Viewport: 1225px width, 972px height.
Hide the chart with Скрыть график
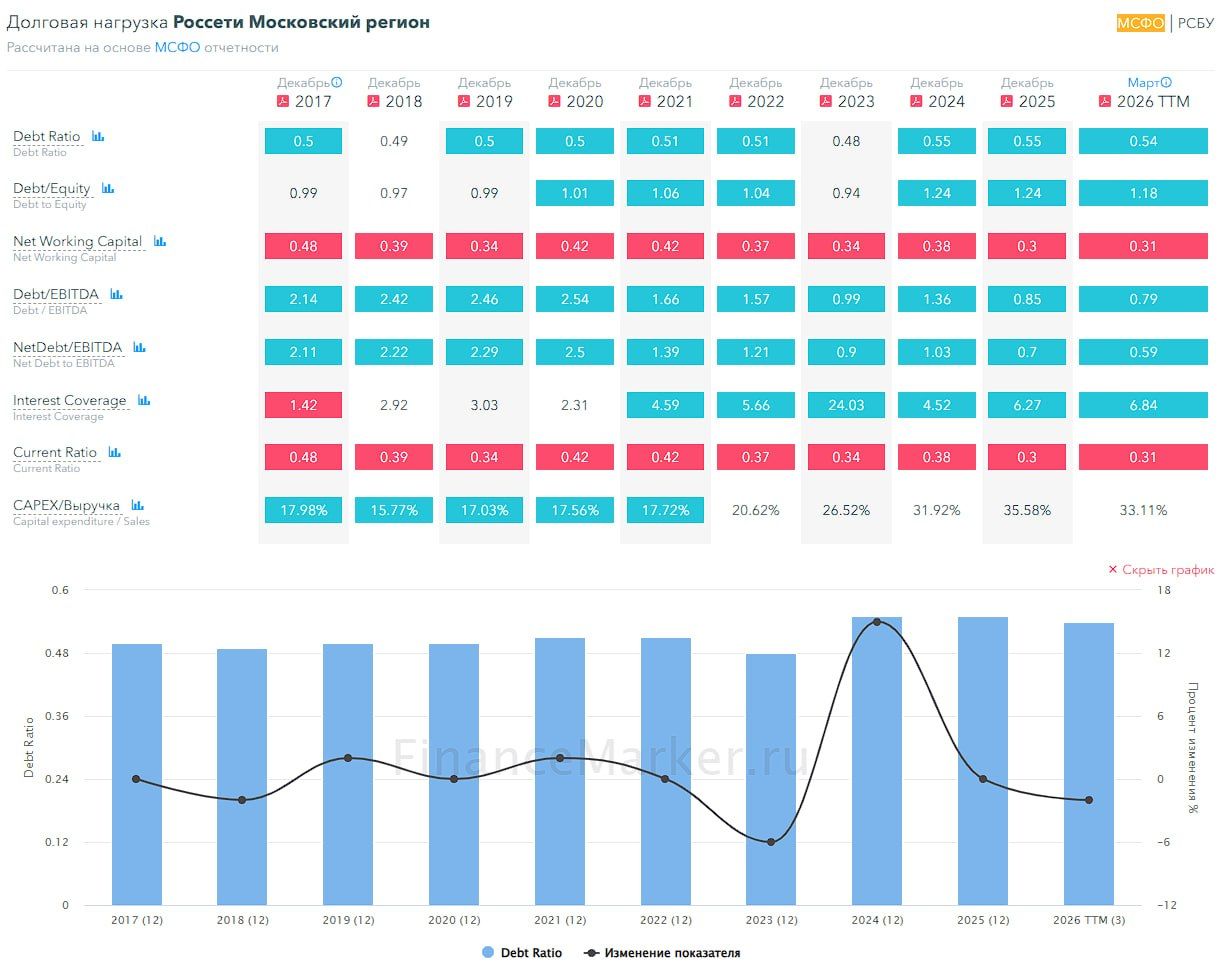(x=1161, y=569)
